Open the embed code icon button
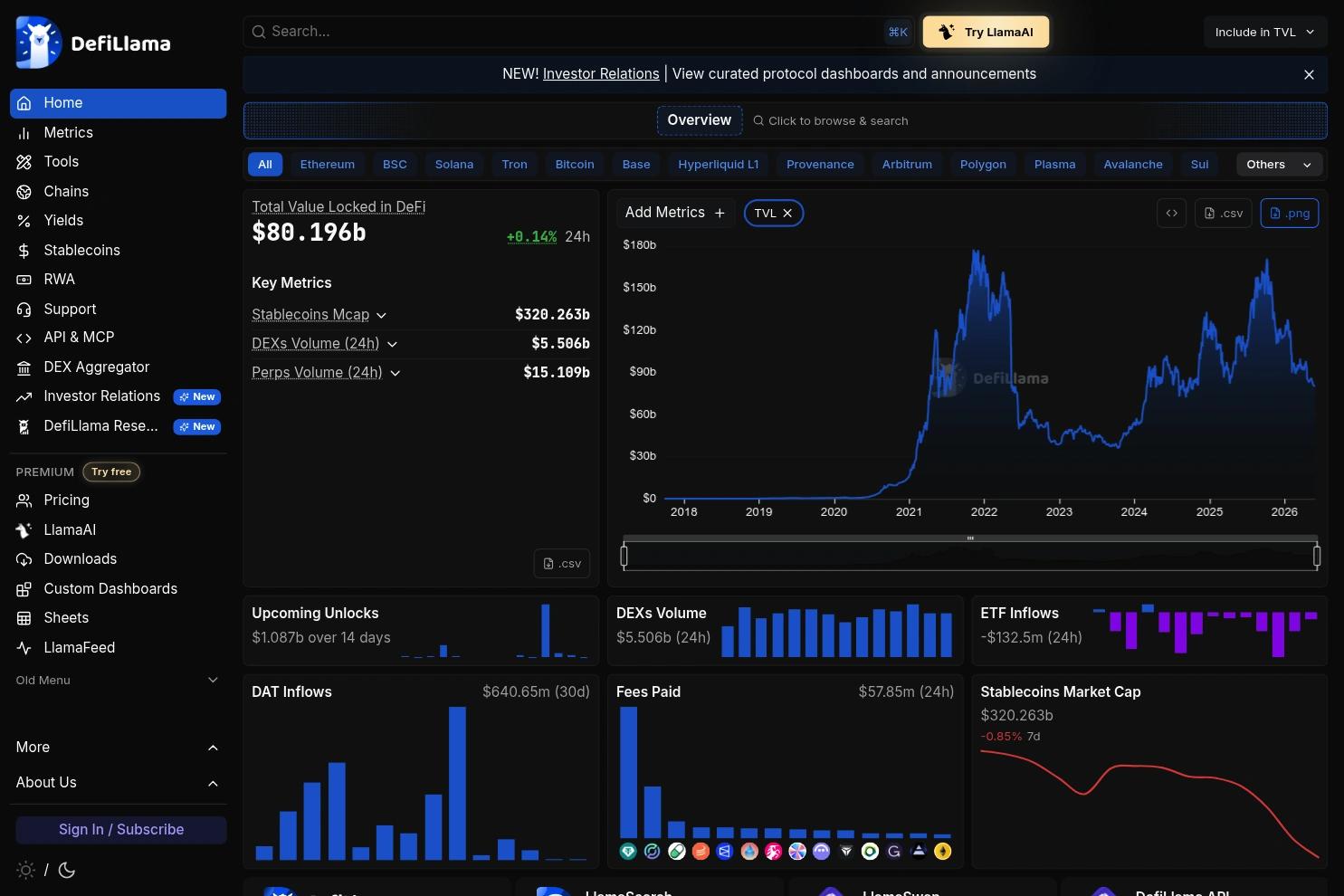 point(1171,214)
